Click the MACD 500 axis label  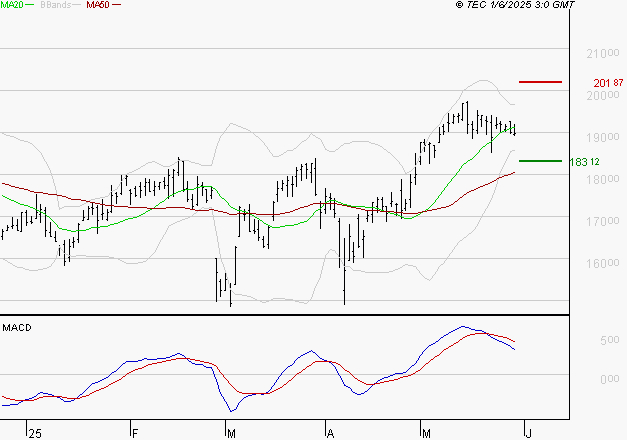[x=609, y=340]
